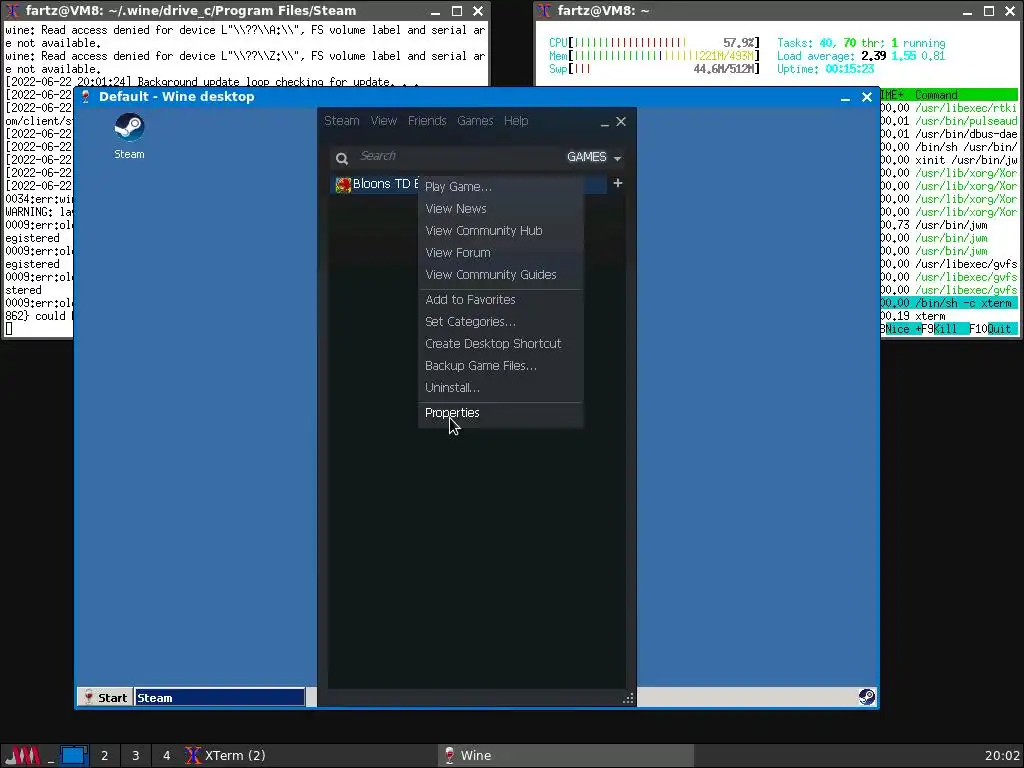Viewport: 1024px width, 768px height.
Task: Click the Wine Start button
Action: pos(105,697)
